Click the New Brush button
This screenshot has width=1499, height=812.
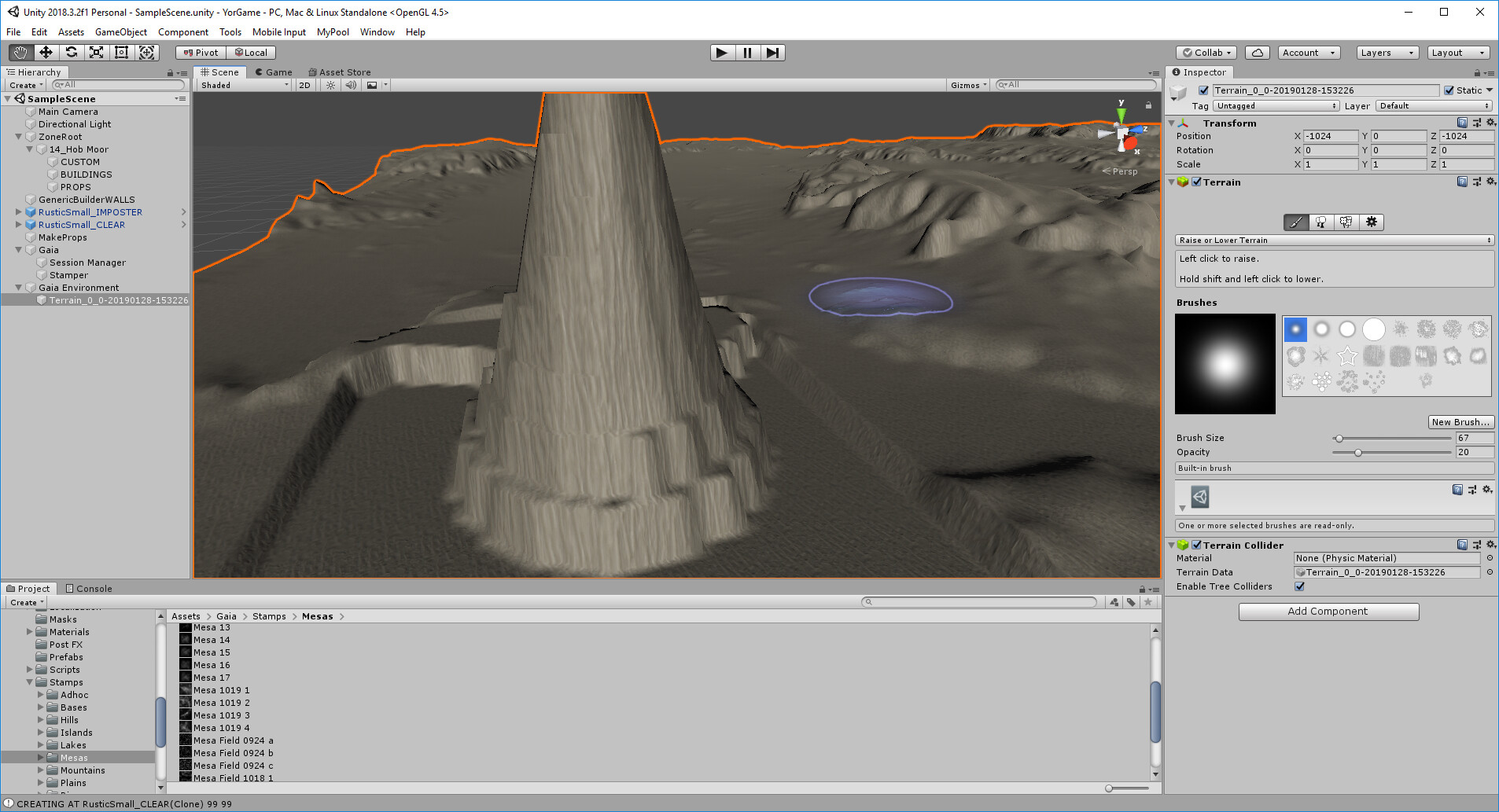pos(1460,422)
